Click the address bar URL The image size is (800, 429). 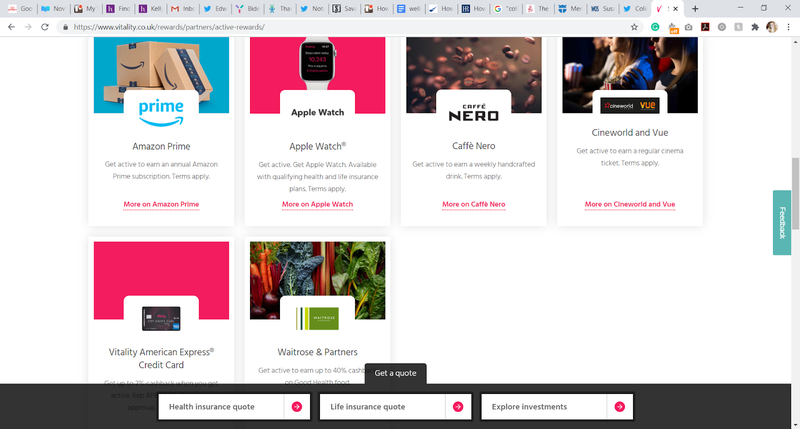point(169,27)
